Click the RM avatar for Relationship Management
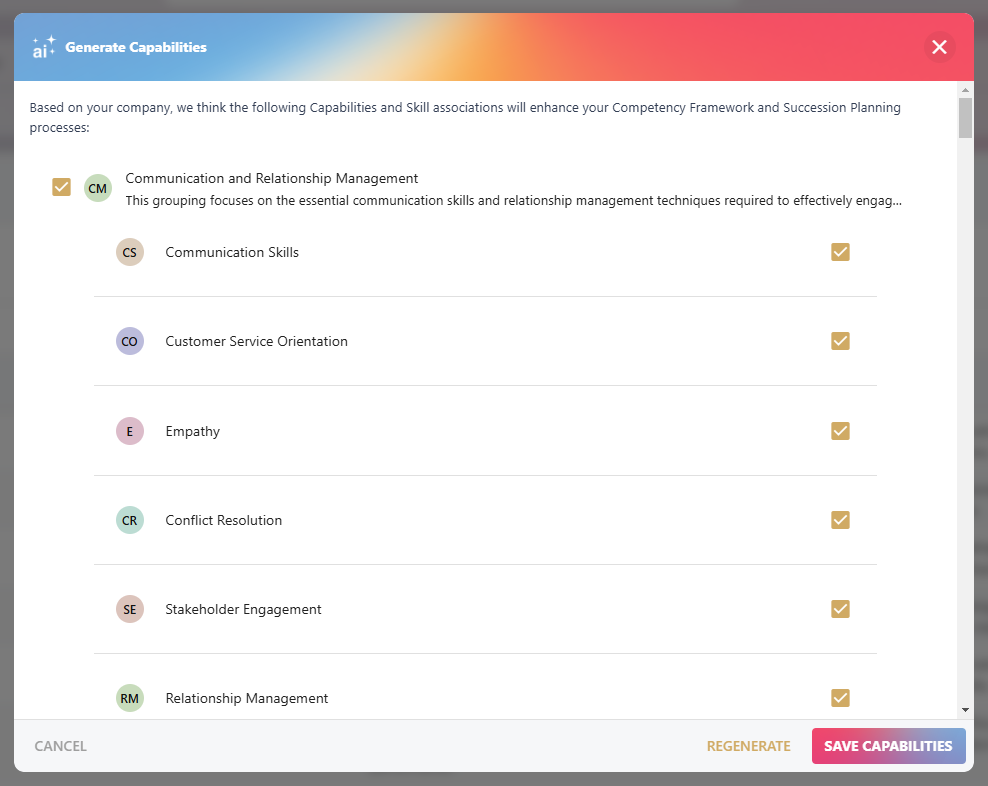 tap(130, 698)
